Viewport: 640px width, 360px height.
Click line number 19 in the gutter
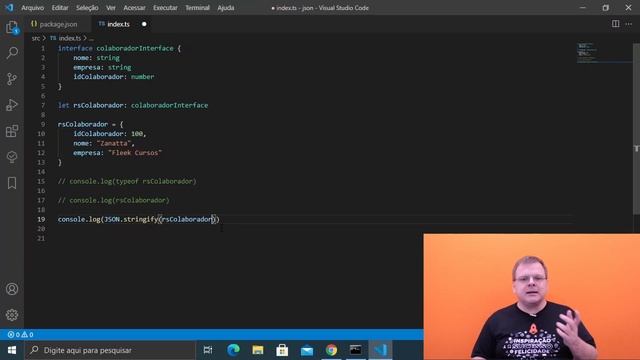pos(41,219)
